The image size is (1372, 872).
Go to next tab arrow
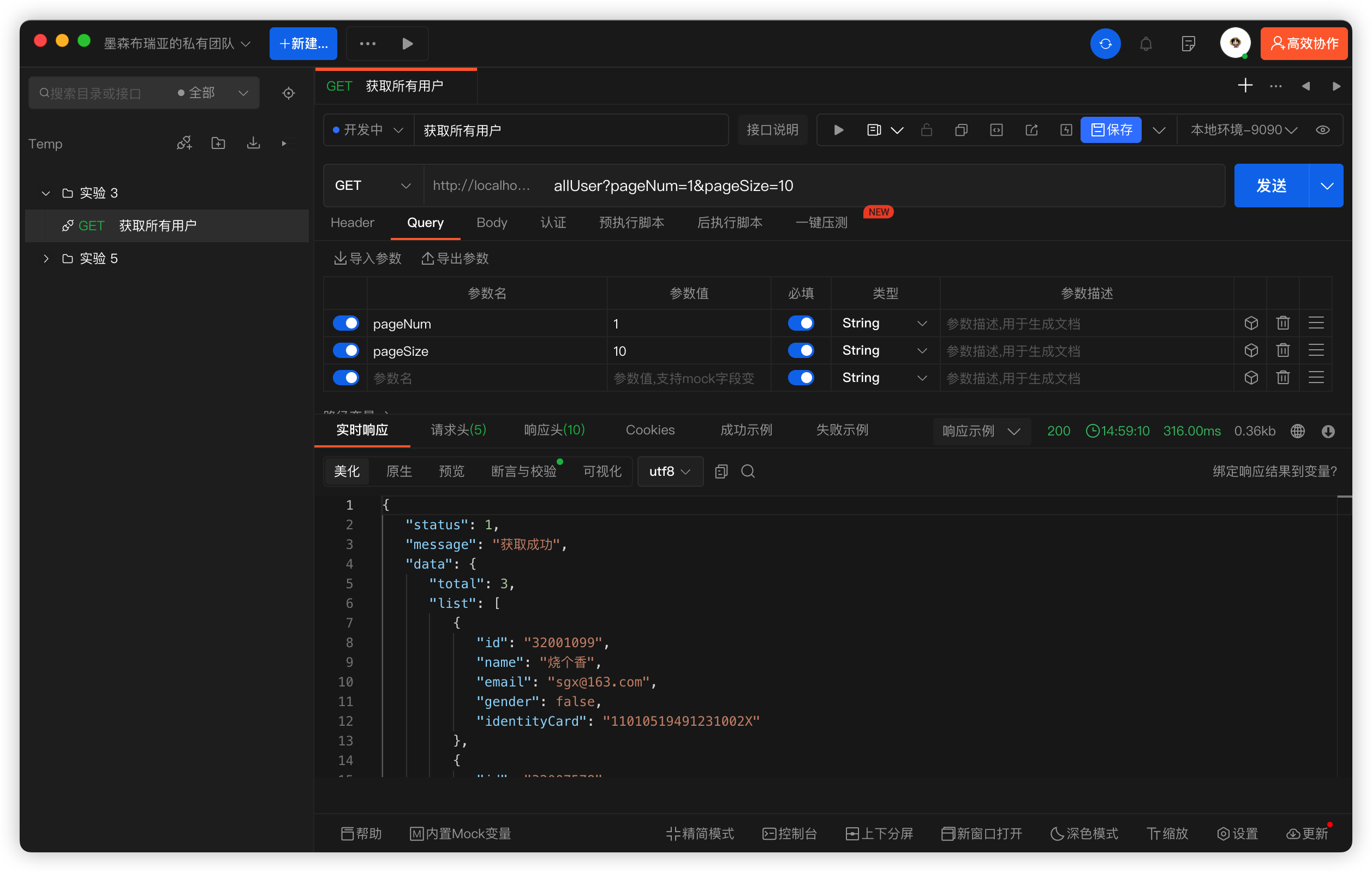[1336, 86]
